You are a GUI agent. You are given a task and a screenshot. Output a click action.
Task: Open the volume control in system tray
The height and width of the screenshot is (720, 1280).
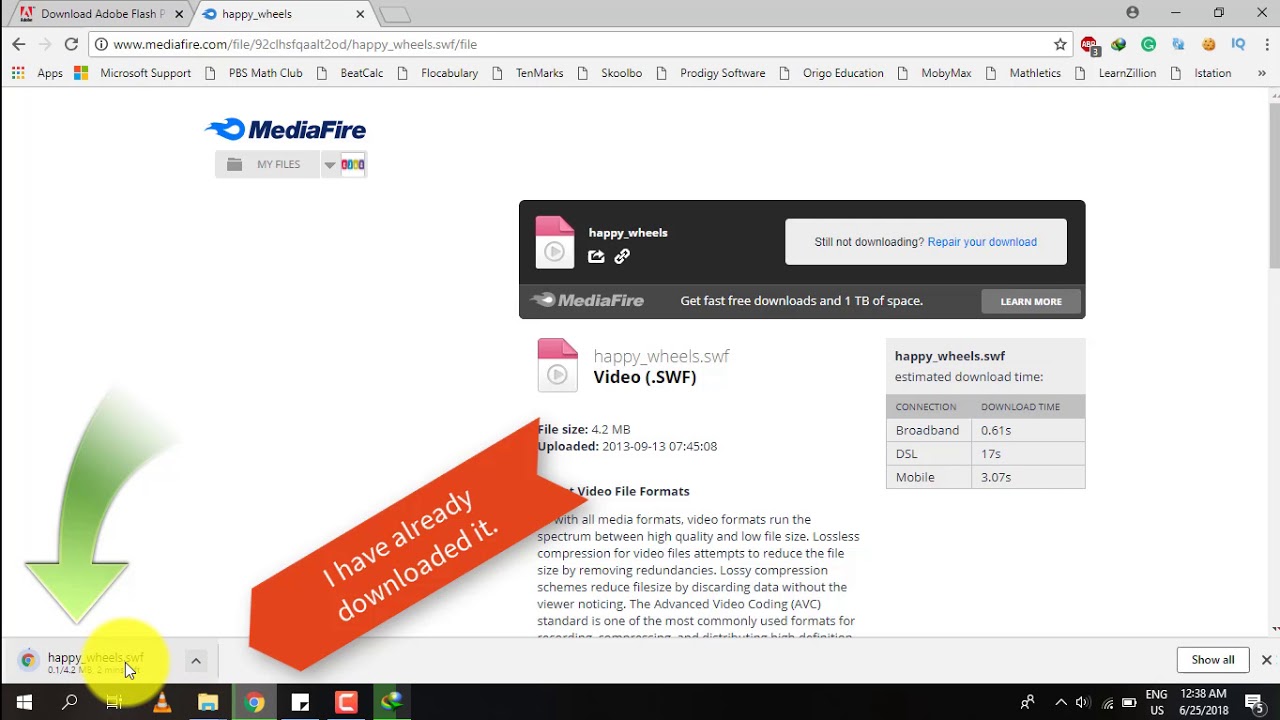click(1082, 702)
